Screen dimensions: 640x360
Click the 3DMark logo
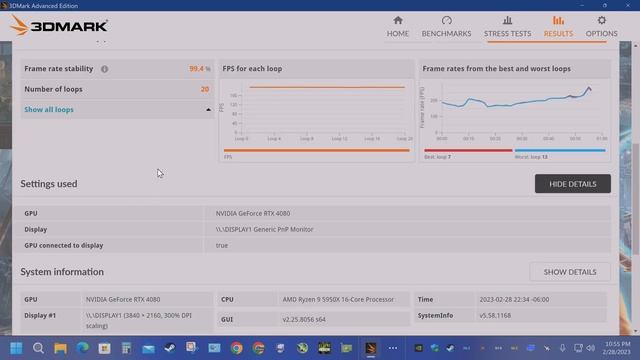point(58,26)
